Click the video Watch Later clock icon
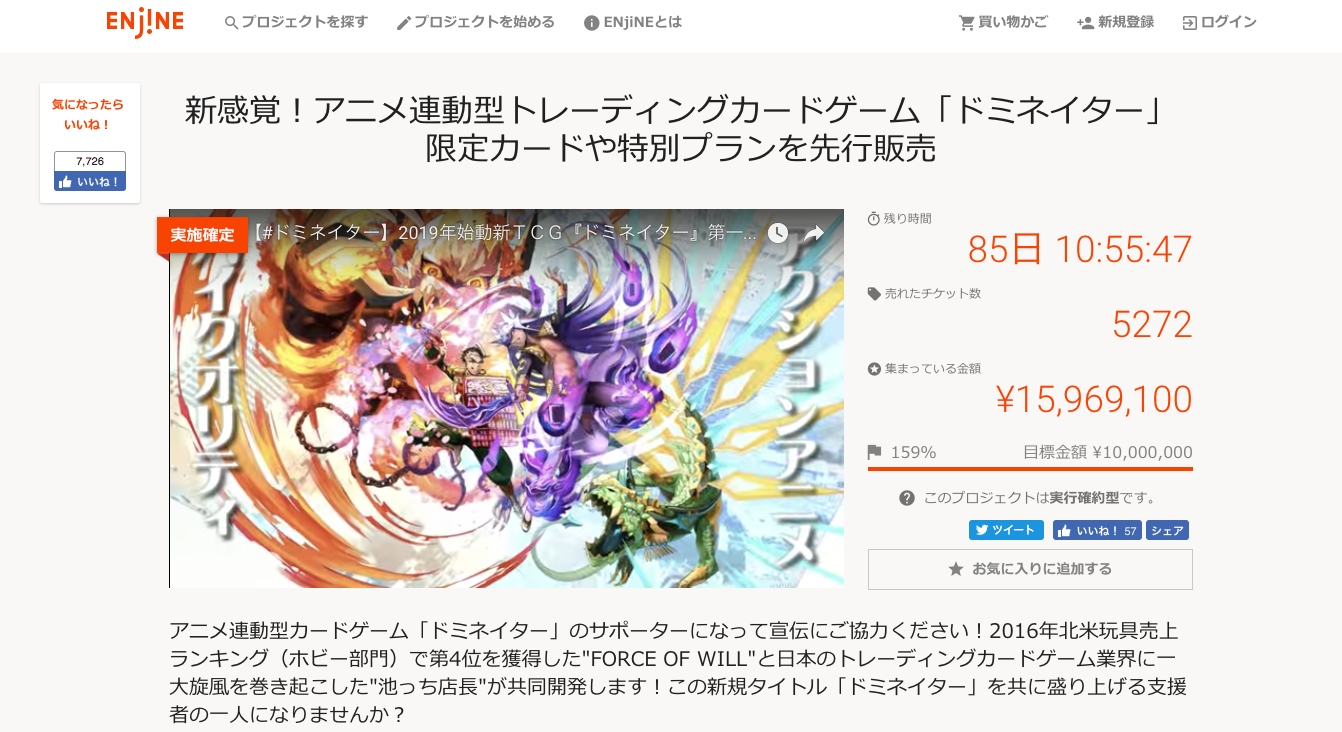Image resolution: width=1342 pixels, height=732 pixels. pyautogui.click(x=778, y=233)
